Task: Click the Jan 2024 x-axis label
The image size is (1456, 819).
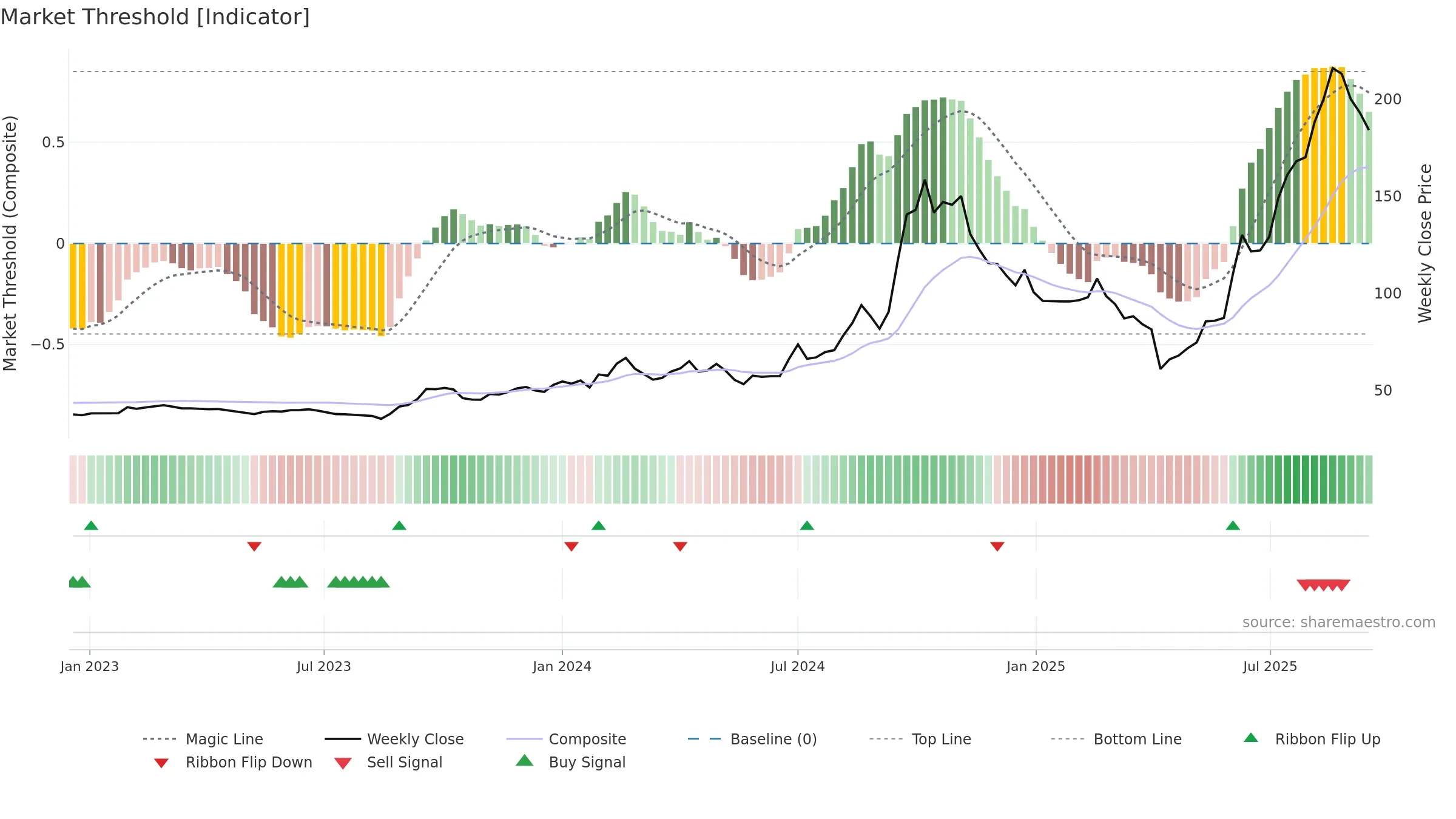Action: tap(562, 666)
